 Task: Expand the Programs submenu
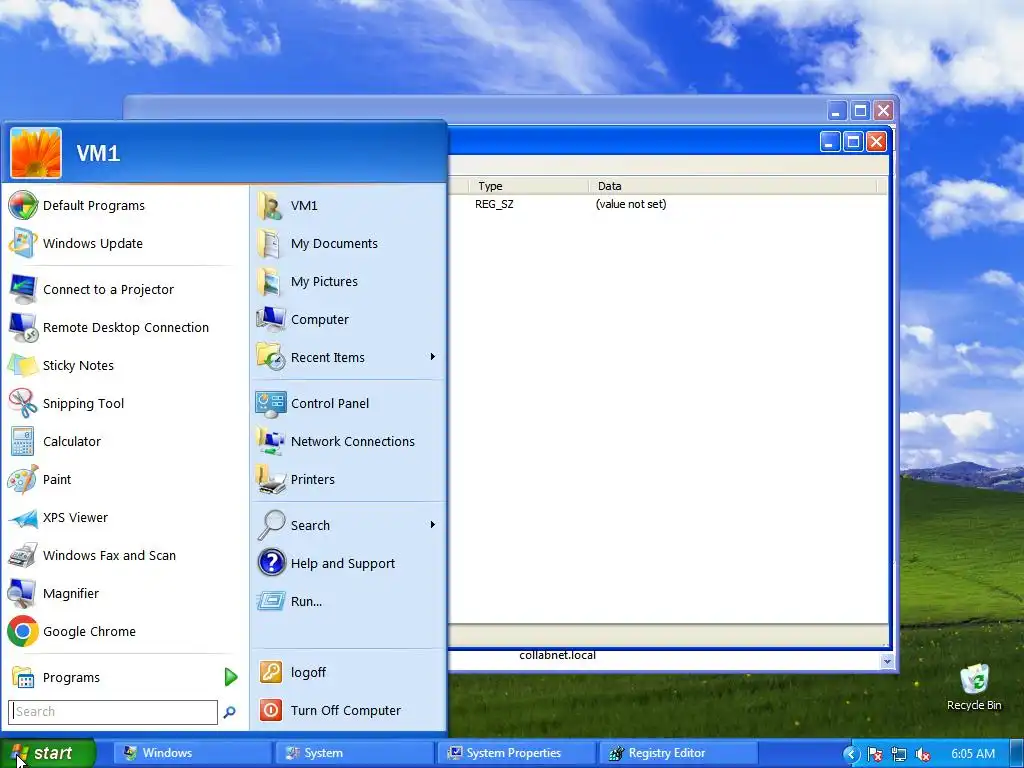pos(124,677)
